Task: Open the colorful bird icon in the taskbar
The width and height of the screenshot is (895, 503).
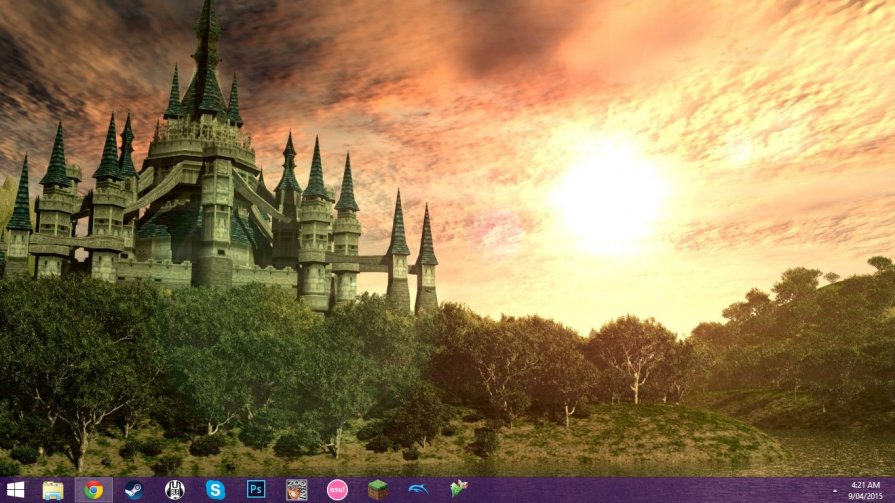Action: click(x=458, y=489)
